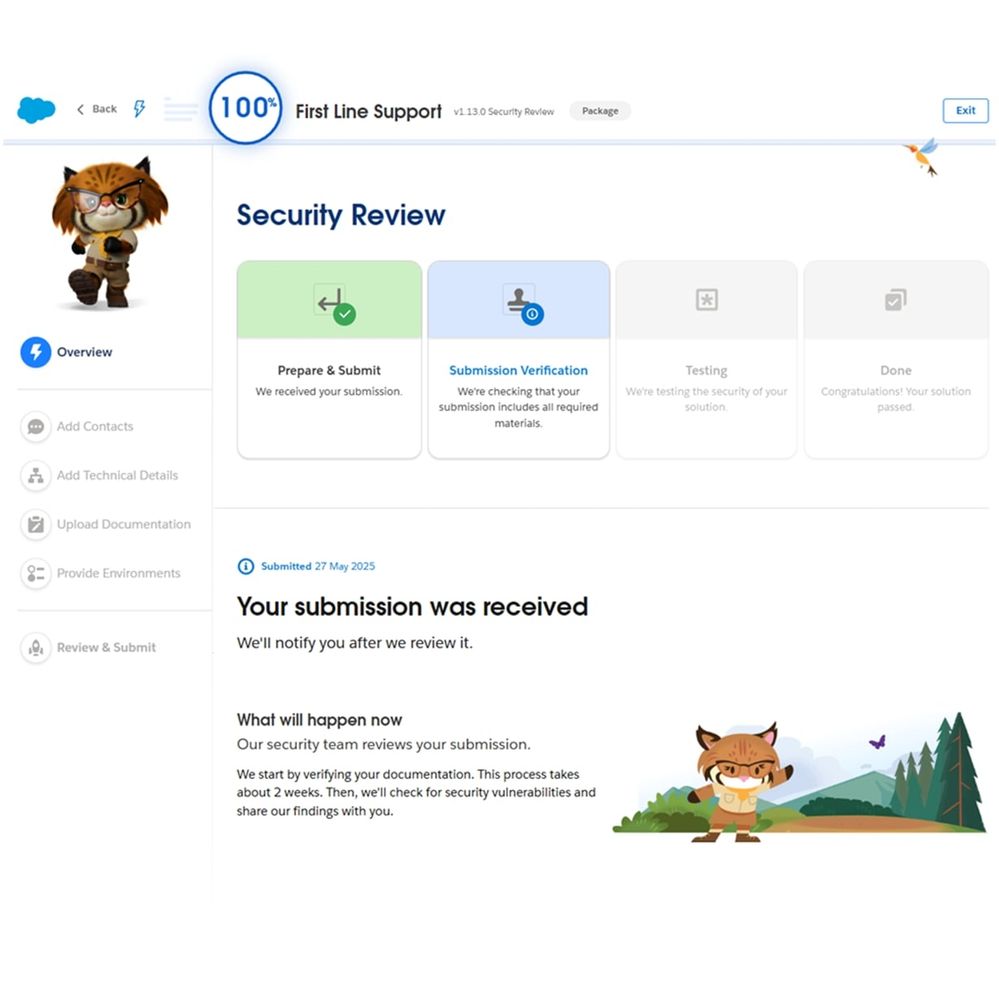Click the Package badge
The image size is (999, 1000).
click(x=600, y=111)
